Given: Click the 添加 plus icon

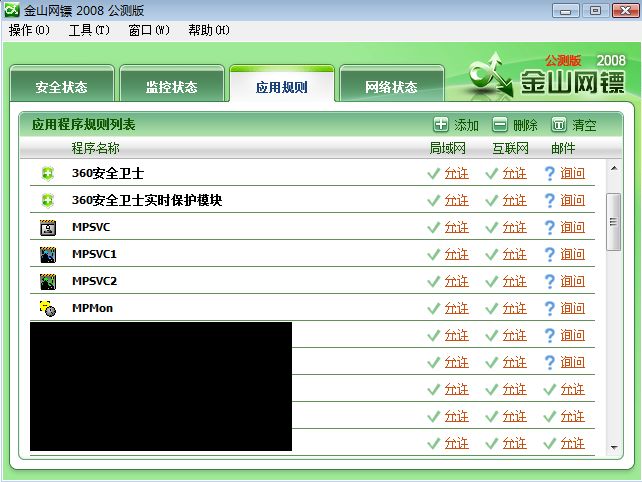Looking at the screenshot, I should coord(441,124).
